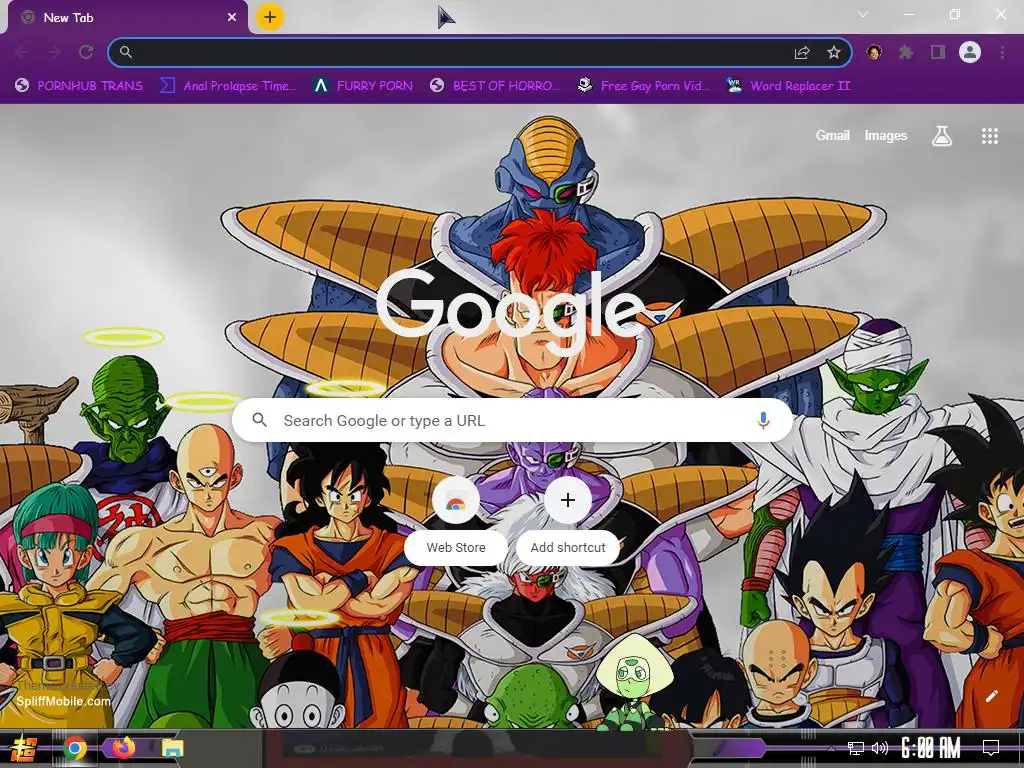Open the network status tray icon
The height and width of the screenshot is (768, 1024).
tap(855, 748)
